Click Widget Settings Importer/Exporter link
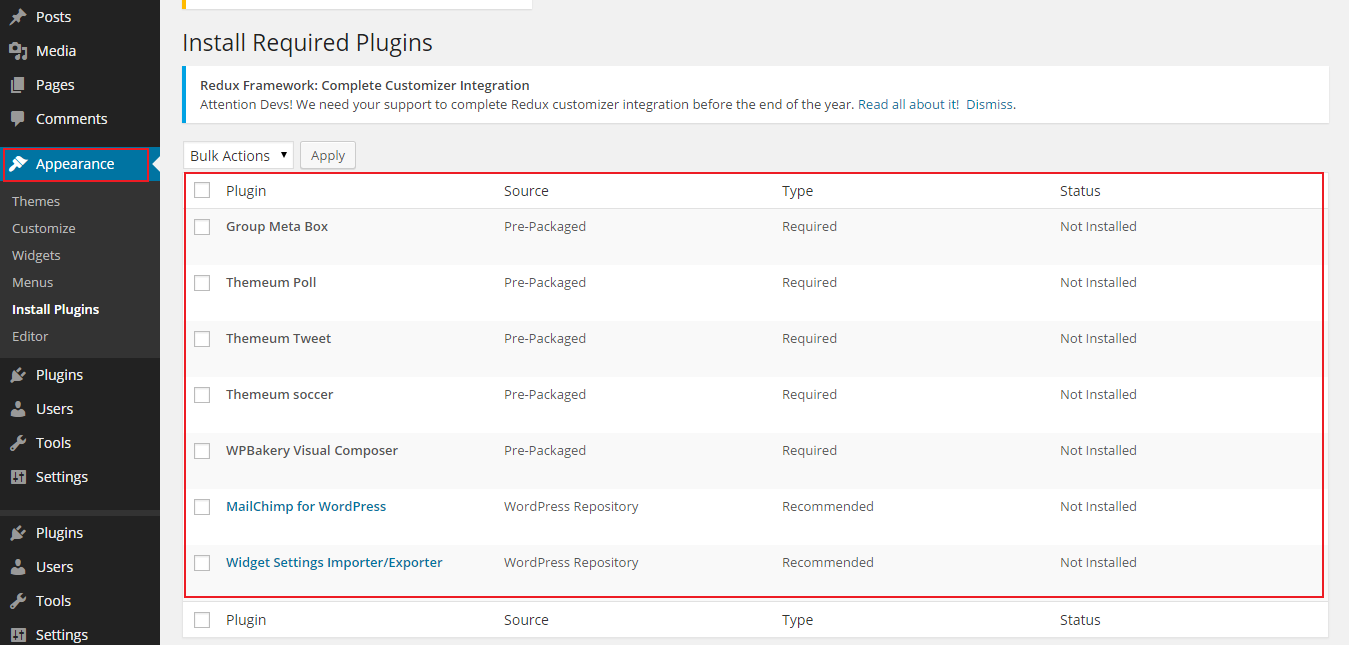The image size is (1349, 645). click(x=334, y=562)
